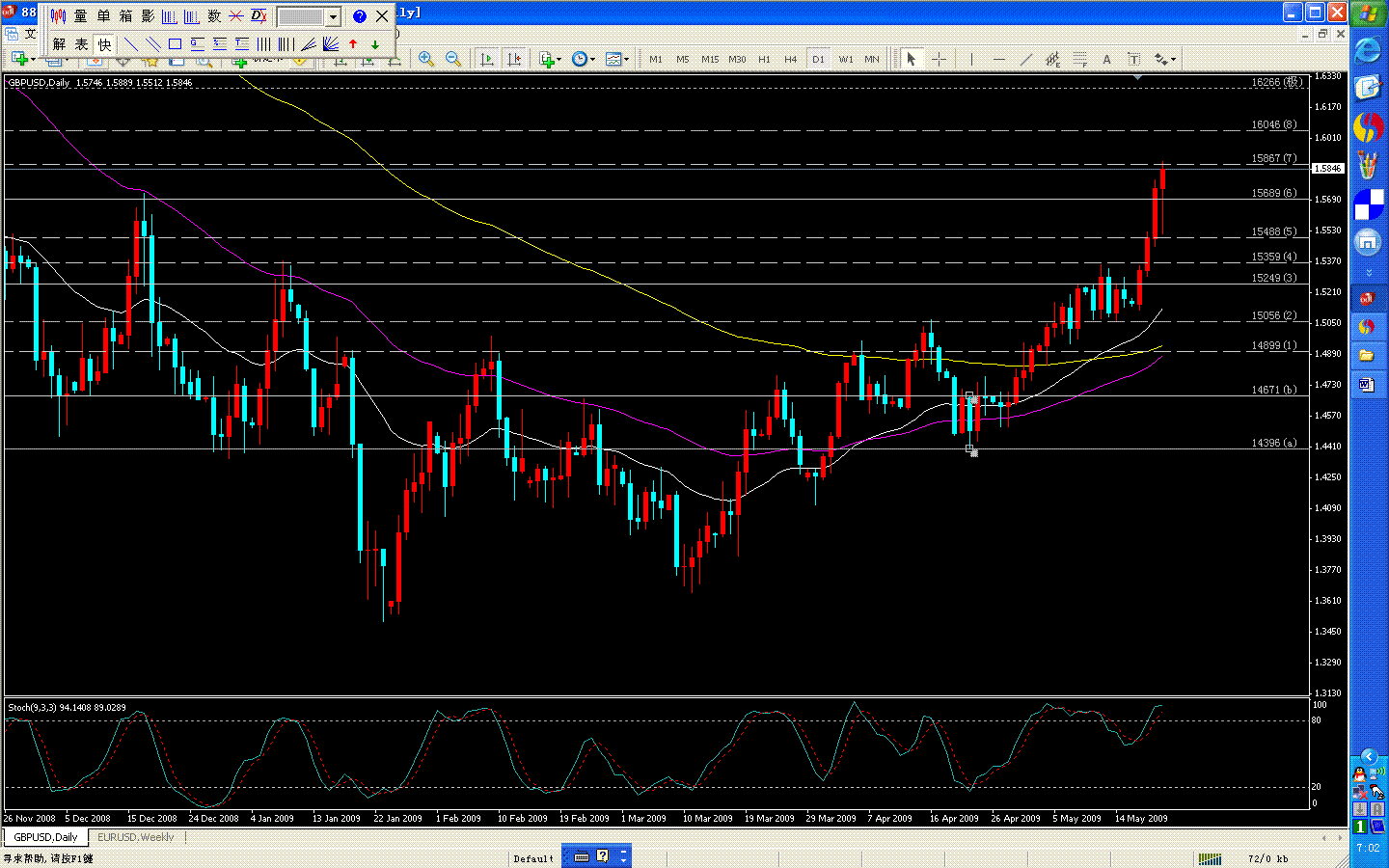This screenshot has height=868, width=1389.
Task: Switch to the EURUSD,Weekly chart tab
Action: pyautogui.click(x=136, y=837)
